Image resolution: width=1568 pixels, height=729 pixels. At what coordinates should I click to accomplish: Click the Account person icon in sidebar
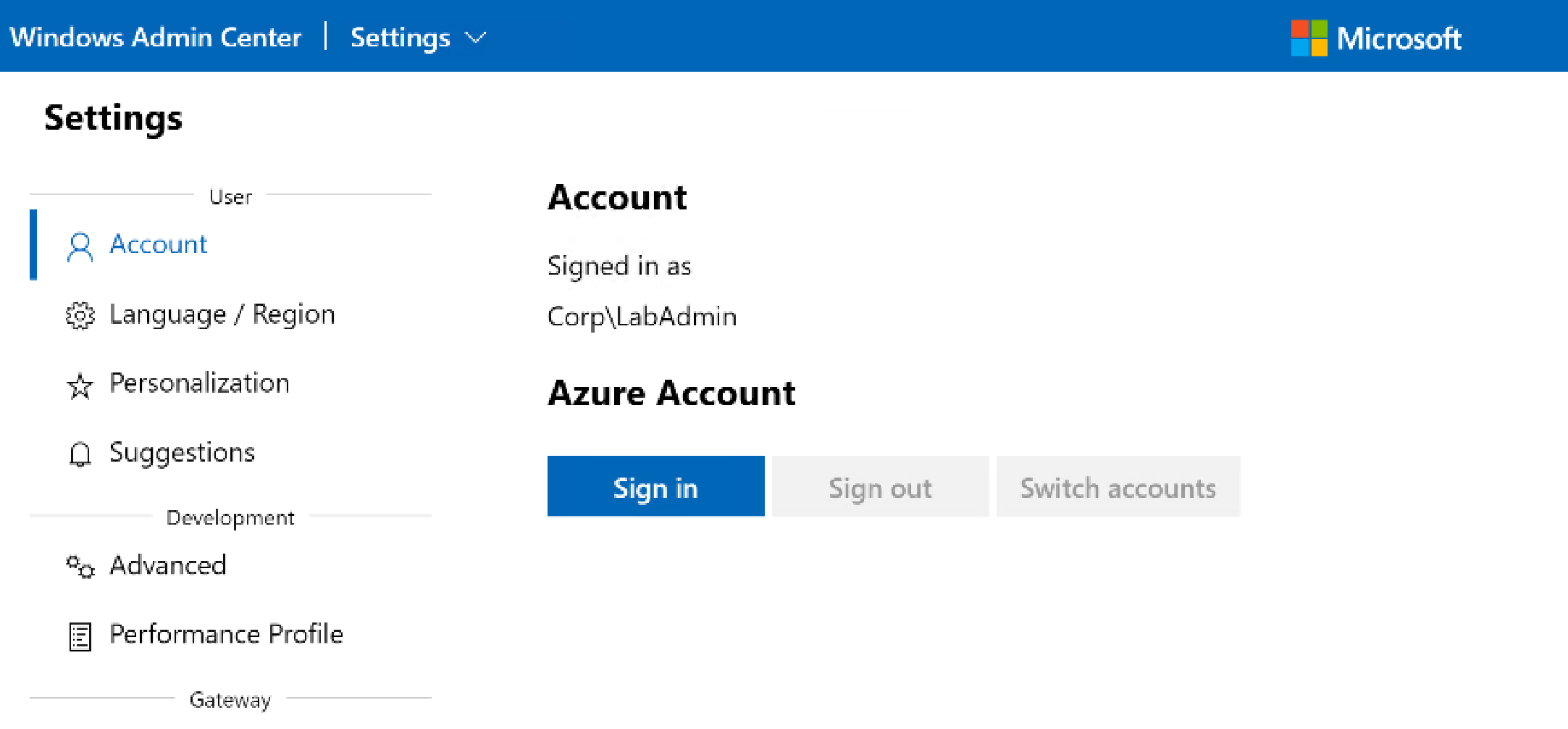pos(80,246)
